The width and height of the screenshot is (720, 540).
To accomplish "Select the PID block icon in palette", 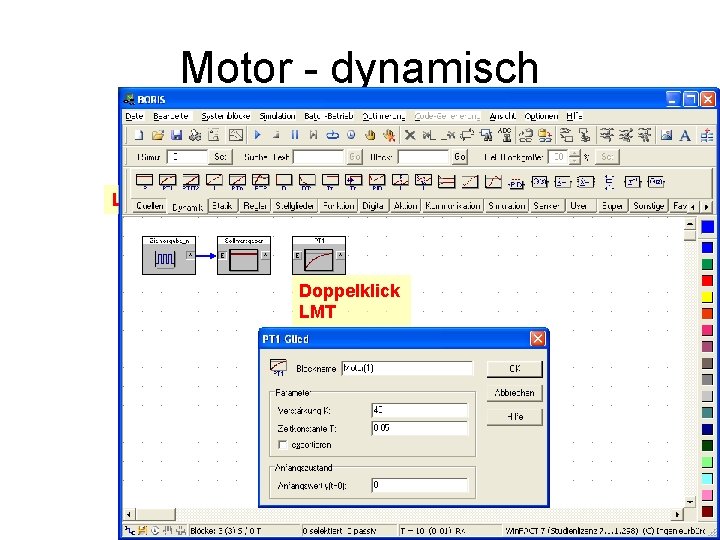I will point(377,181).
